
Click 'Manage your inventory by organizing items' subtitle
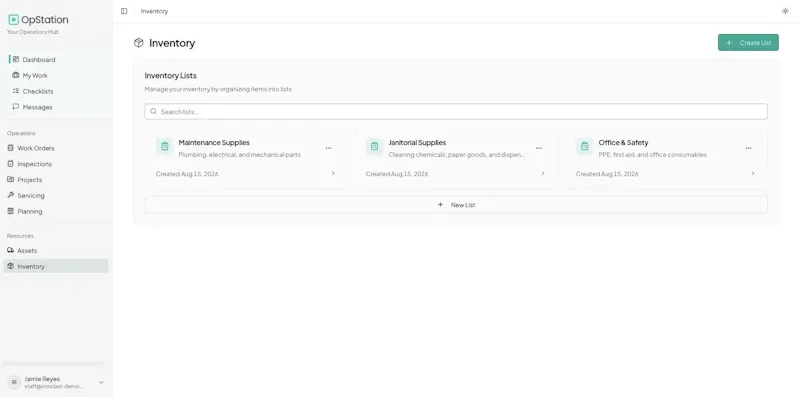tap(218, 89)
